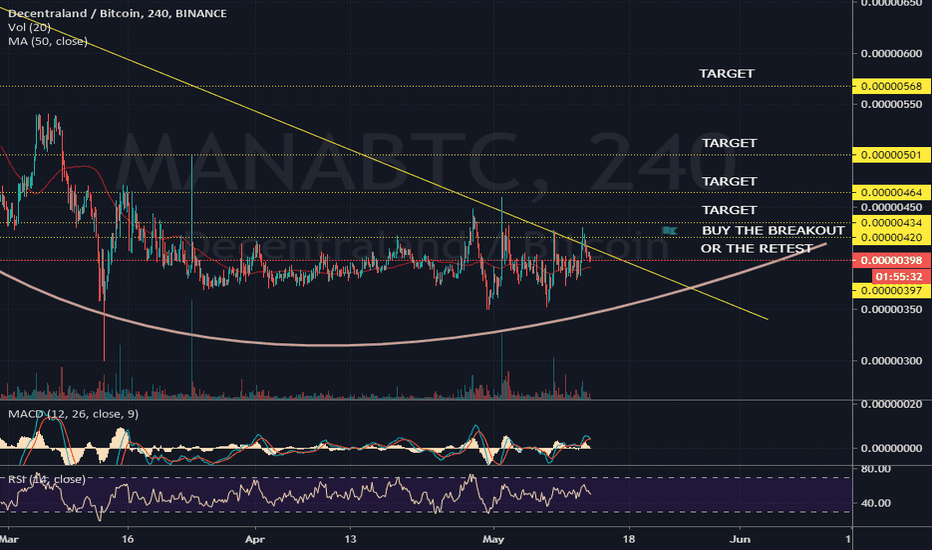Click the 'Apr' date on time axis

pyautogui.click(x=254, y=539)
